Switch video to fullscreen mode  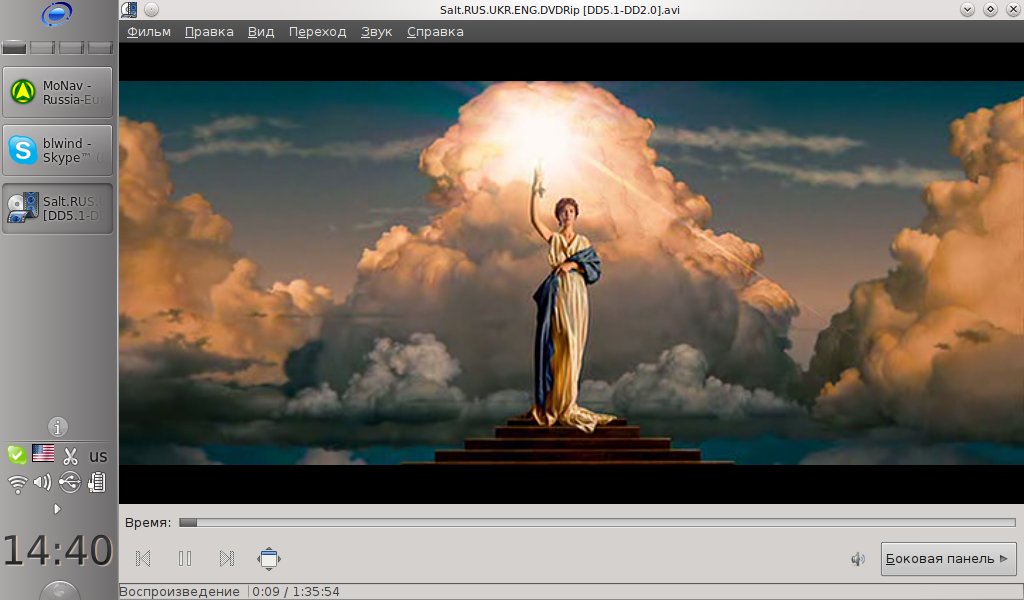269,559
